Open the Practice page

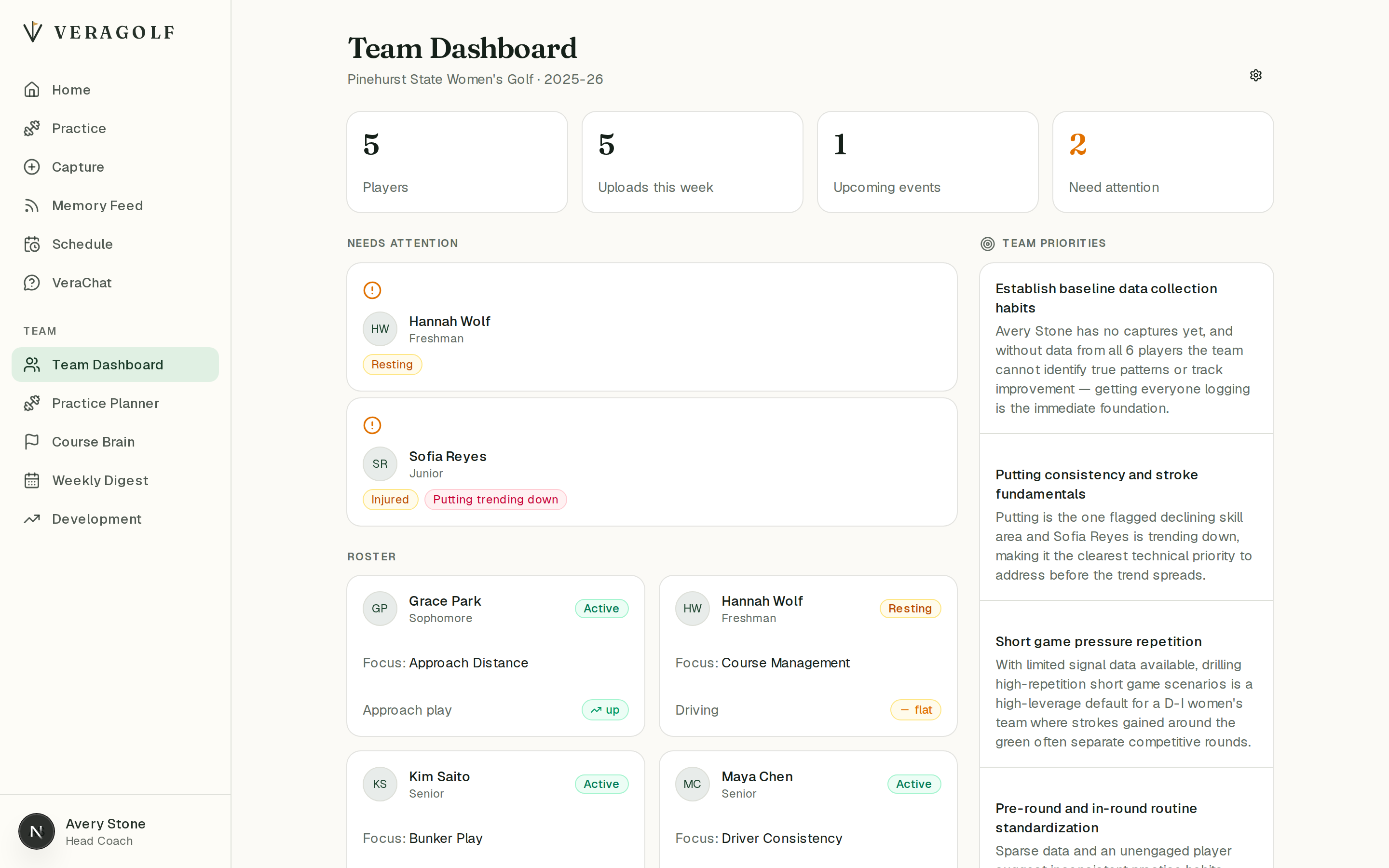[115, 128]
